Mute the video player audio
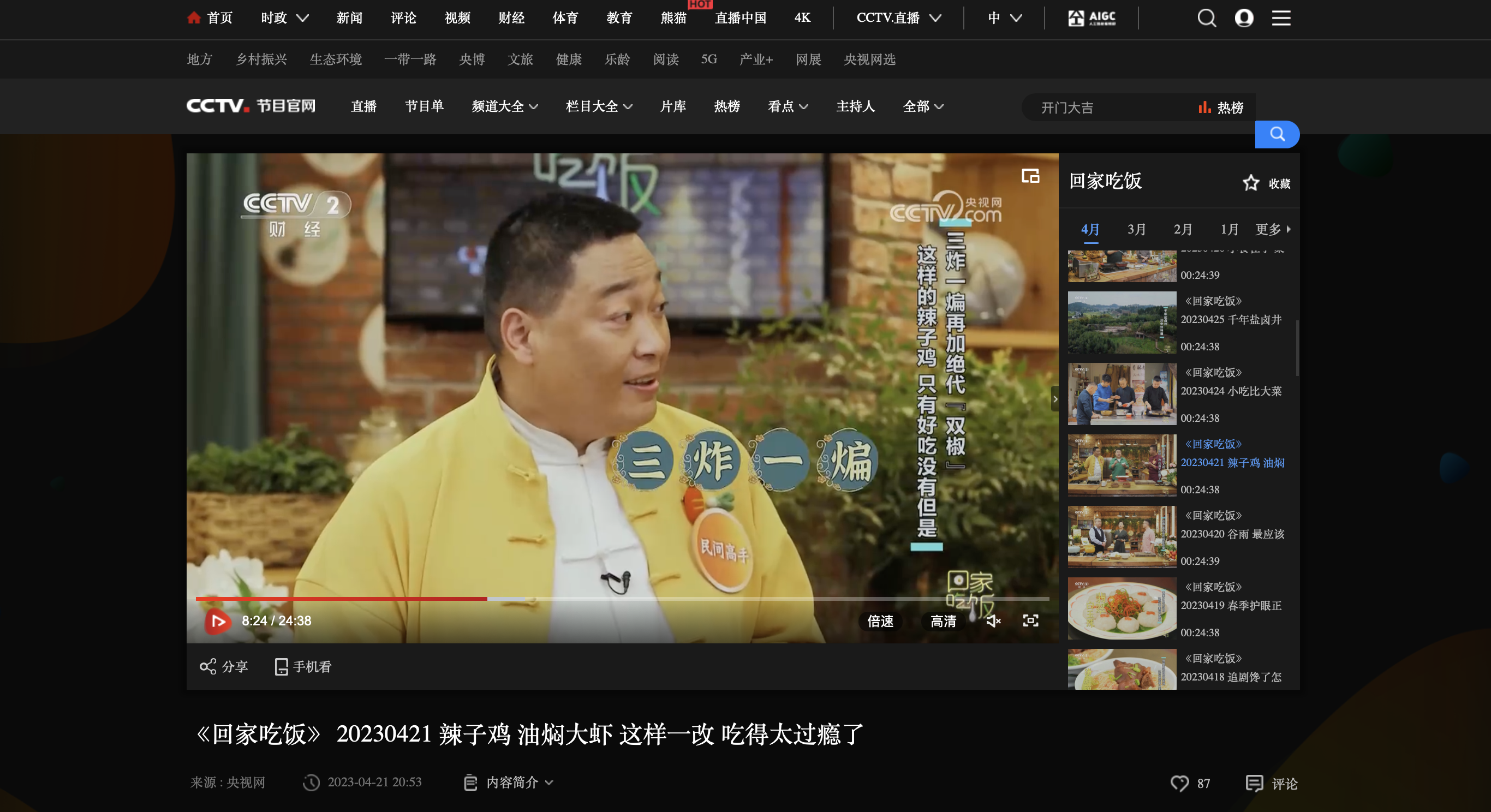Image resolution: width=1491 pixels, height=812 pixels. coord(993,621)
